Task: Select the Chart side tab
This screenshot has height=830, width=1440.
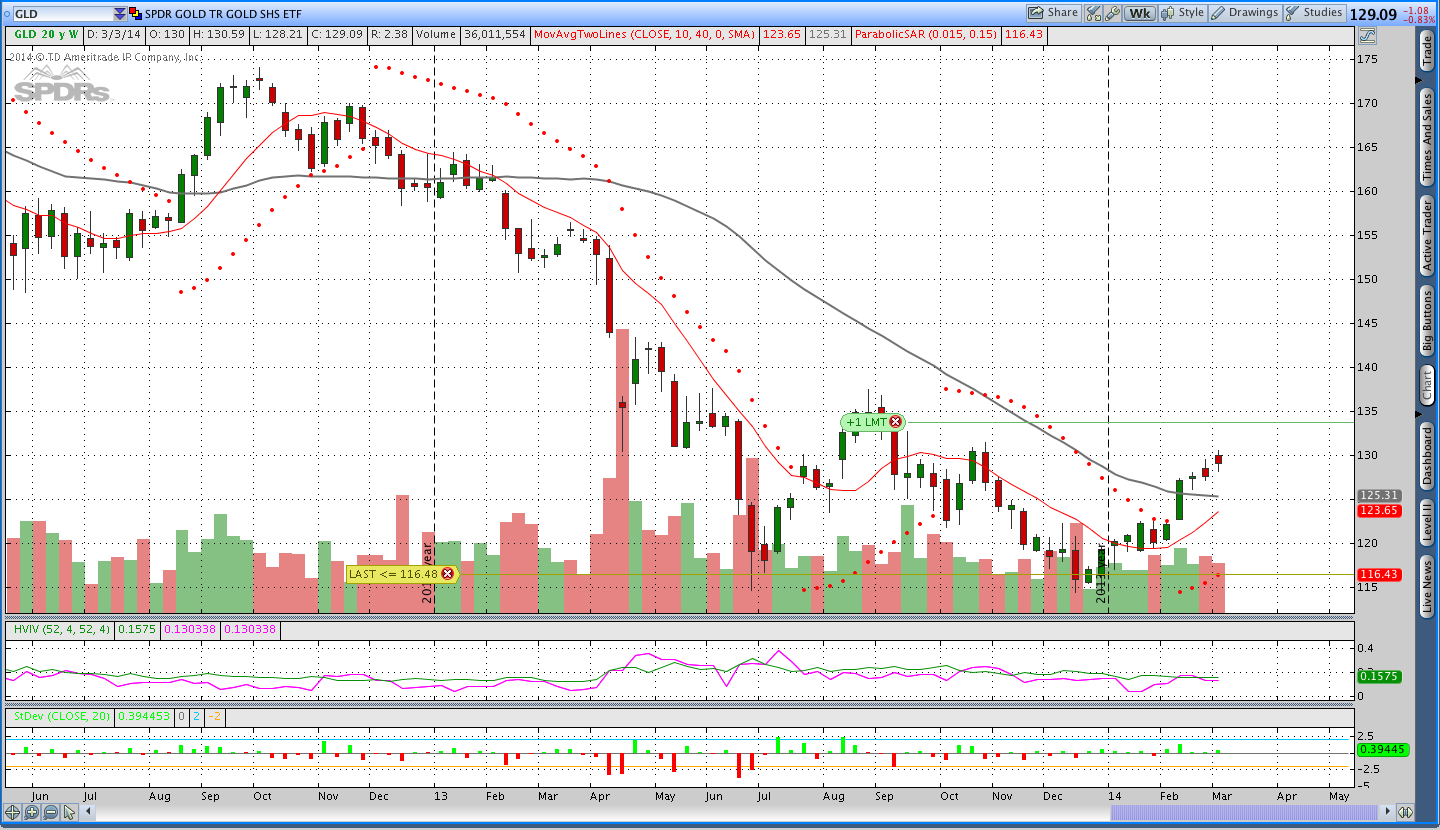Action: [1427, 385]
